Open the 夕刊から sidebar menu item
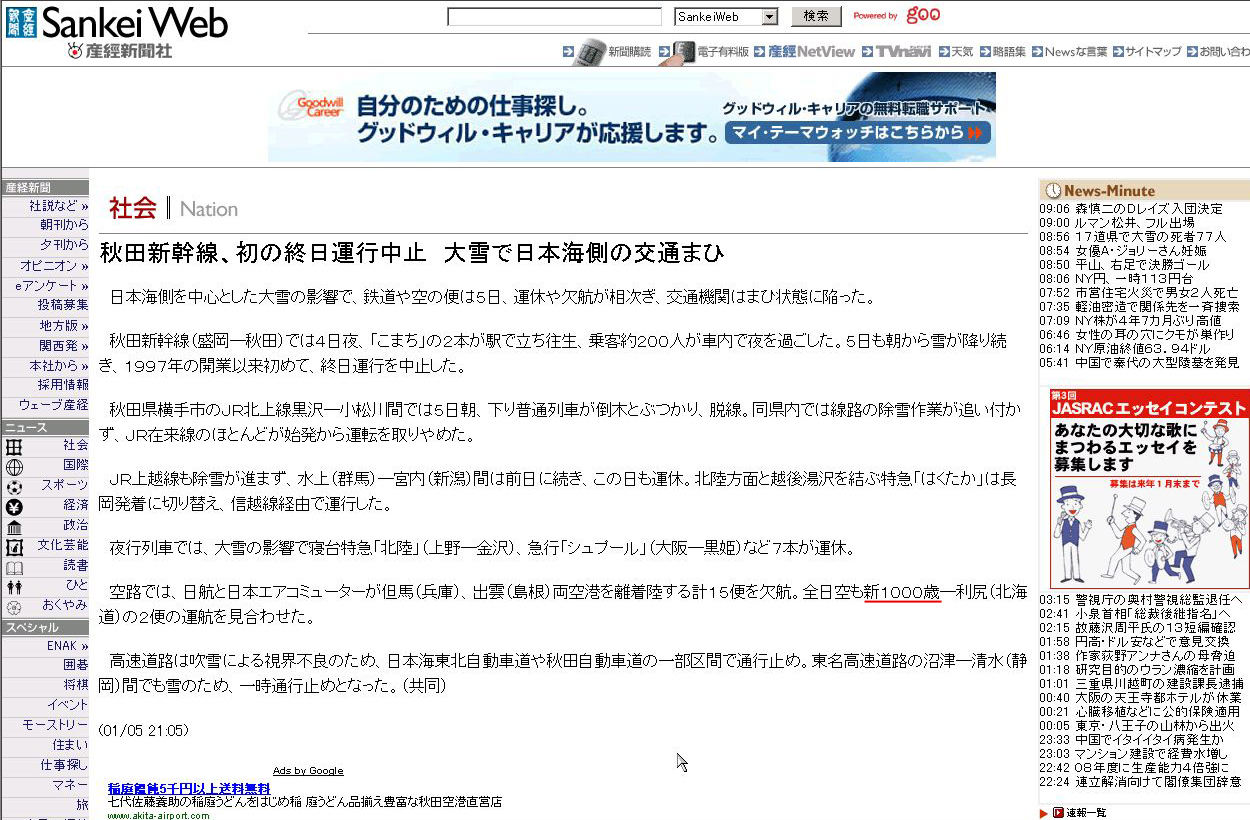The width and height of the screenshot is (1250, 820). 64,246
